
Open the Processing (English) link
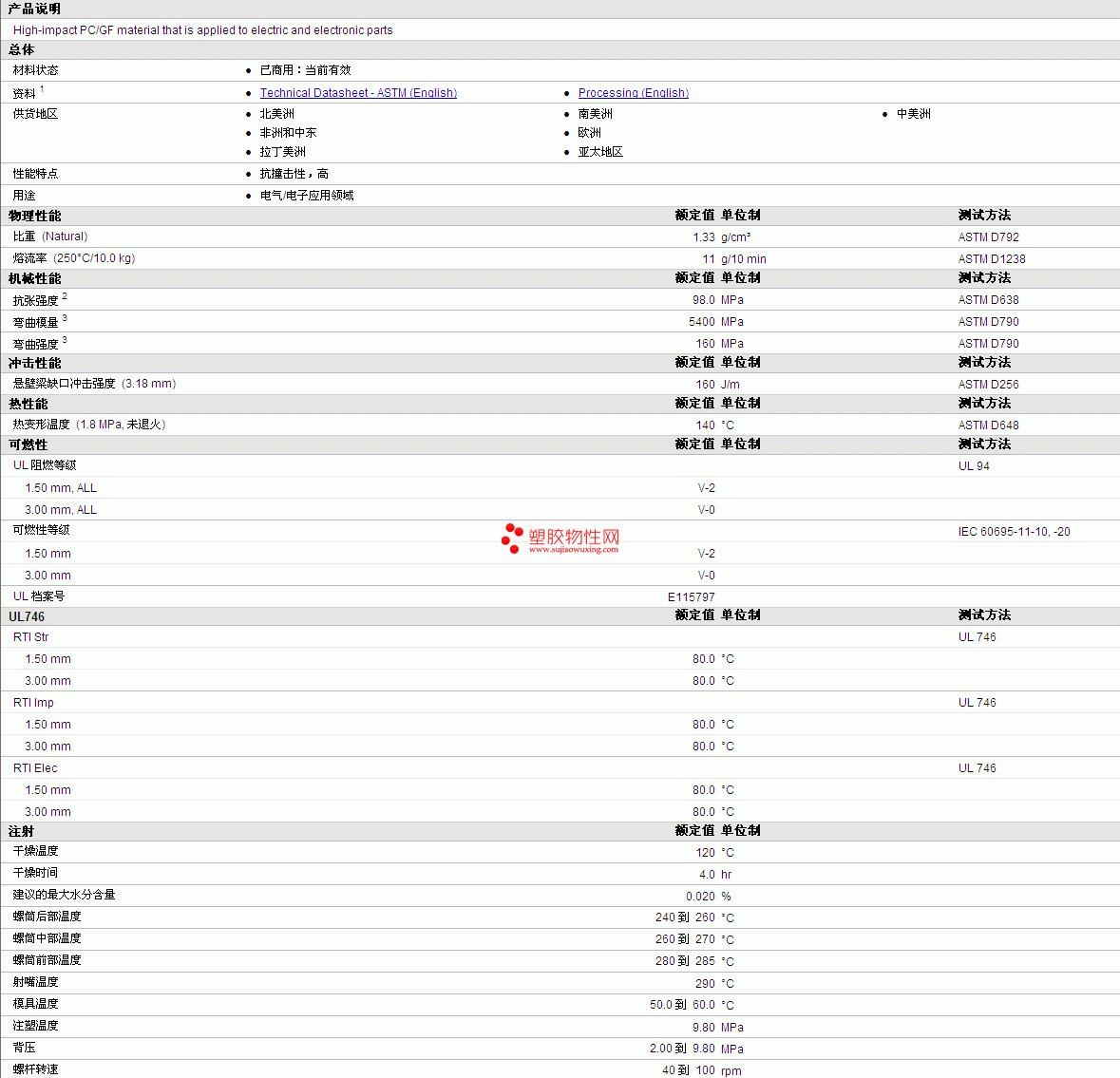pos(633,93)
